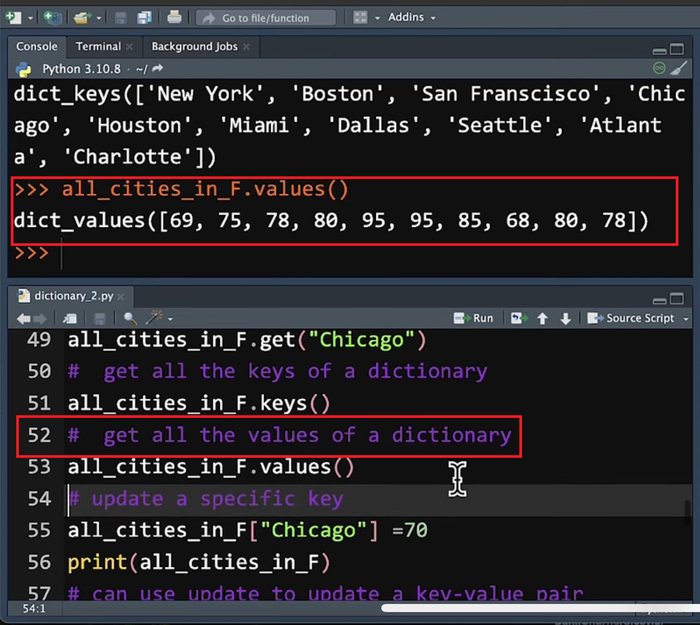Image resolution: width=700 pixels, height=625 pixels.
Task: Click the Find/Replace magnifier icon
Action: pos(130,318)
